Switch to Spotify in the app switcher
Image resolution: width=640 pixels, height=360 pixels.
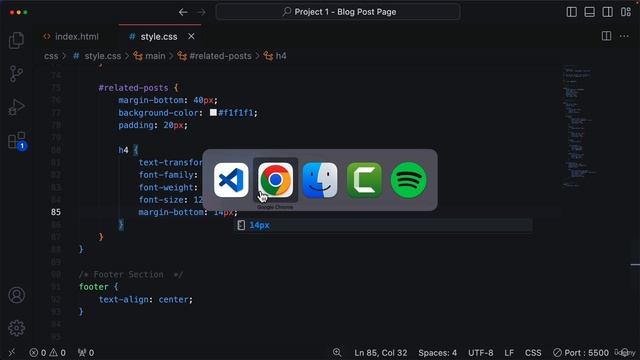pos(409,180)
